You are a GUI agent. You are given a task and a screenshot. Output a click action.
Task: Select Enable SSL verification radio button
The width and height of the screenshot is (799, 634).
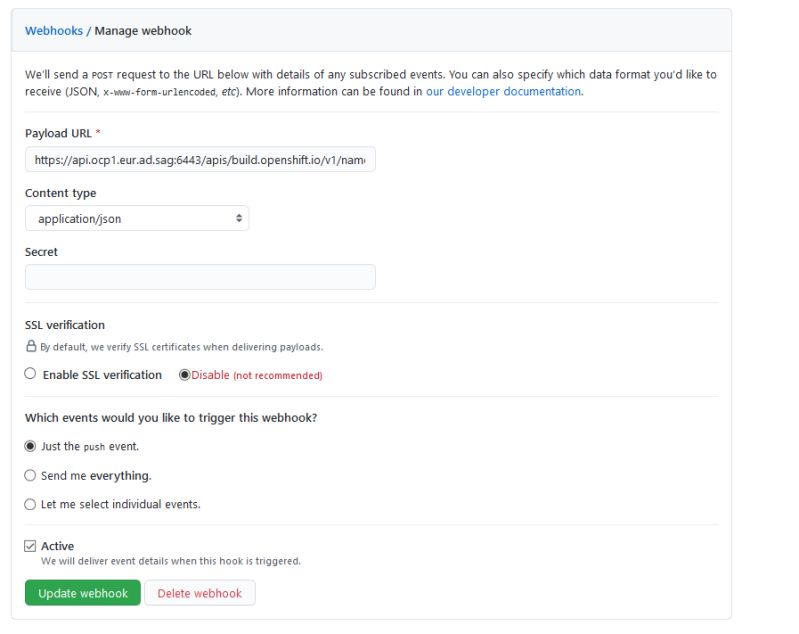click(x=31, y=374)
